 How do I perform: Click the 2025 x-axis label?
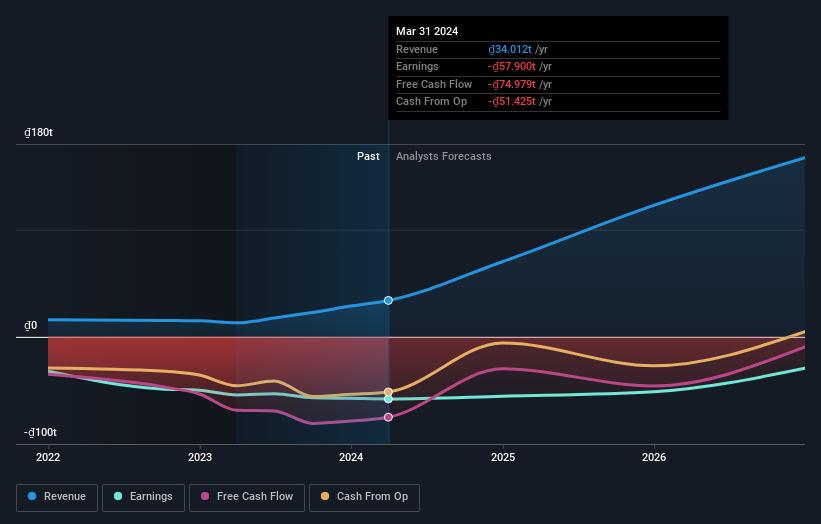click(x=503, y=457)
